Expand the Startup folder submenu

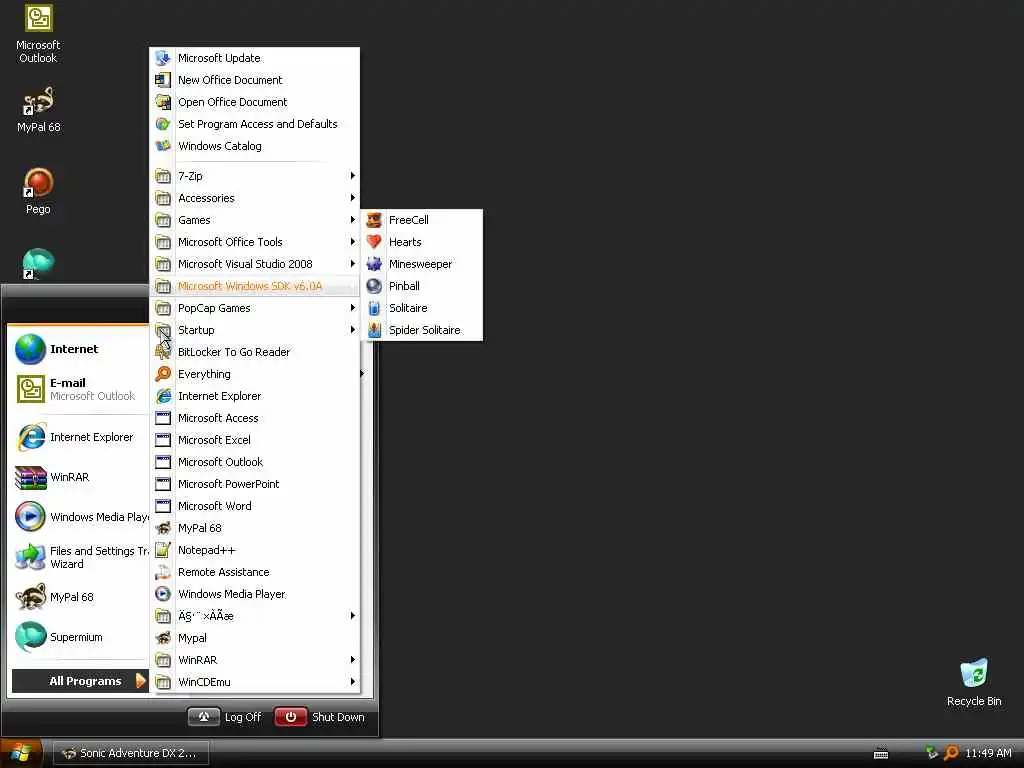(255, 330)
